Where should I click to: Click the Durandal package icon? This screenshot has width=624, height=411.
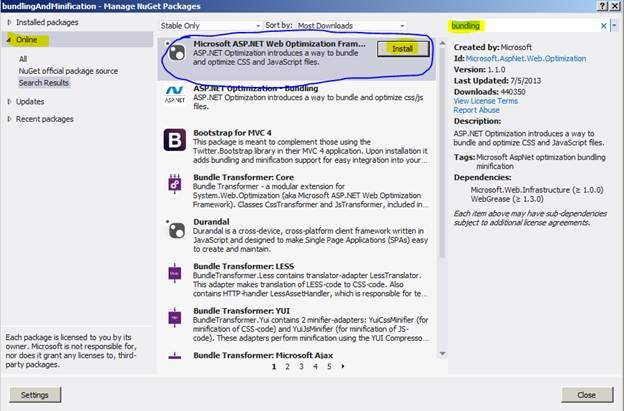176,229
